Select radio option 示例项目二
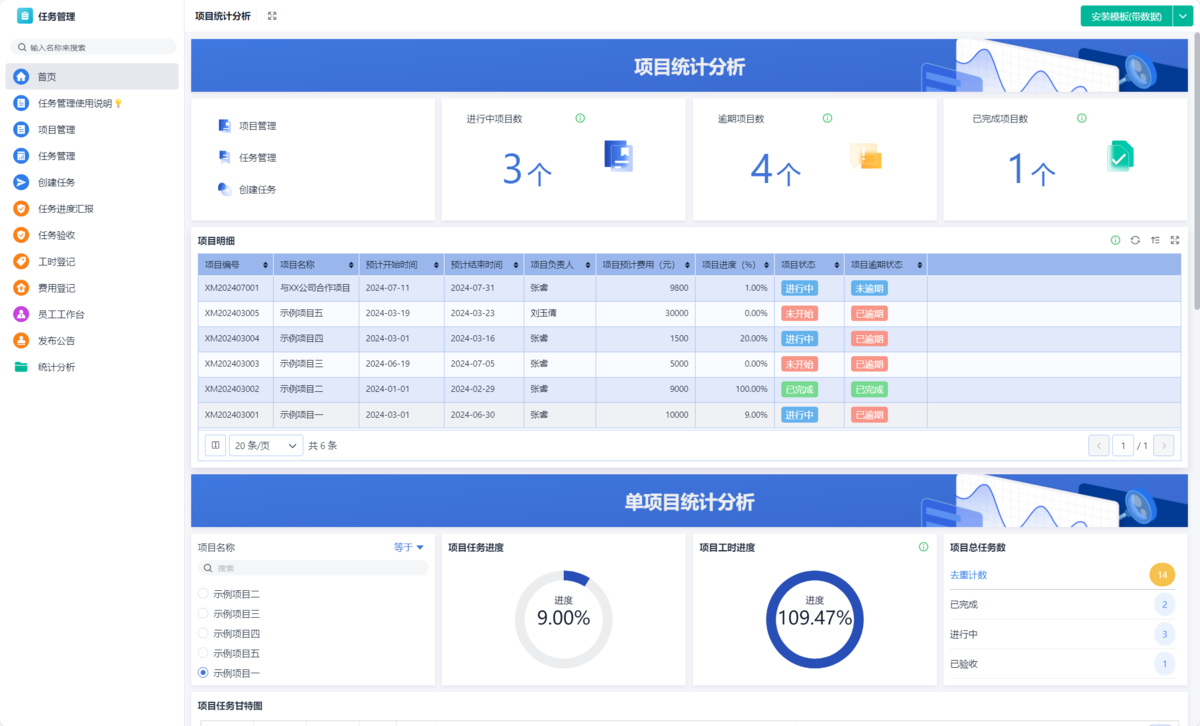Viewport: 1200px width, 726px height. (x=204, y=594)
